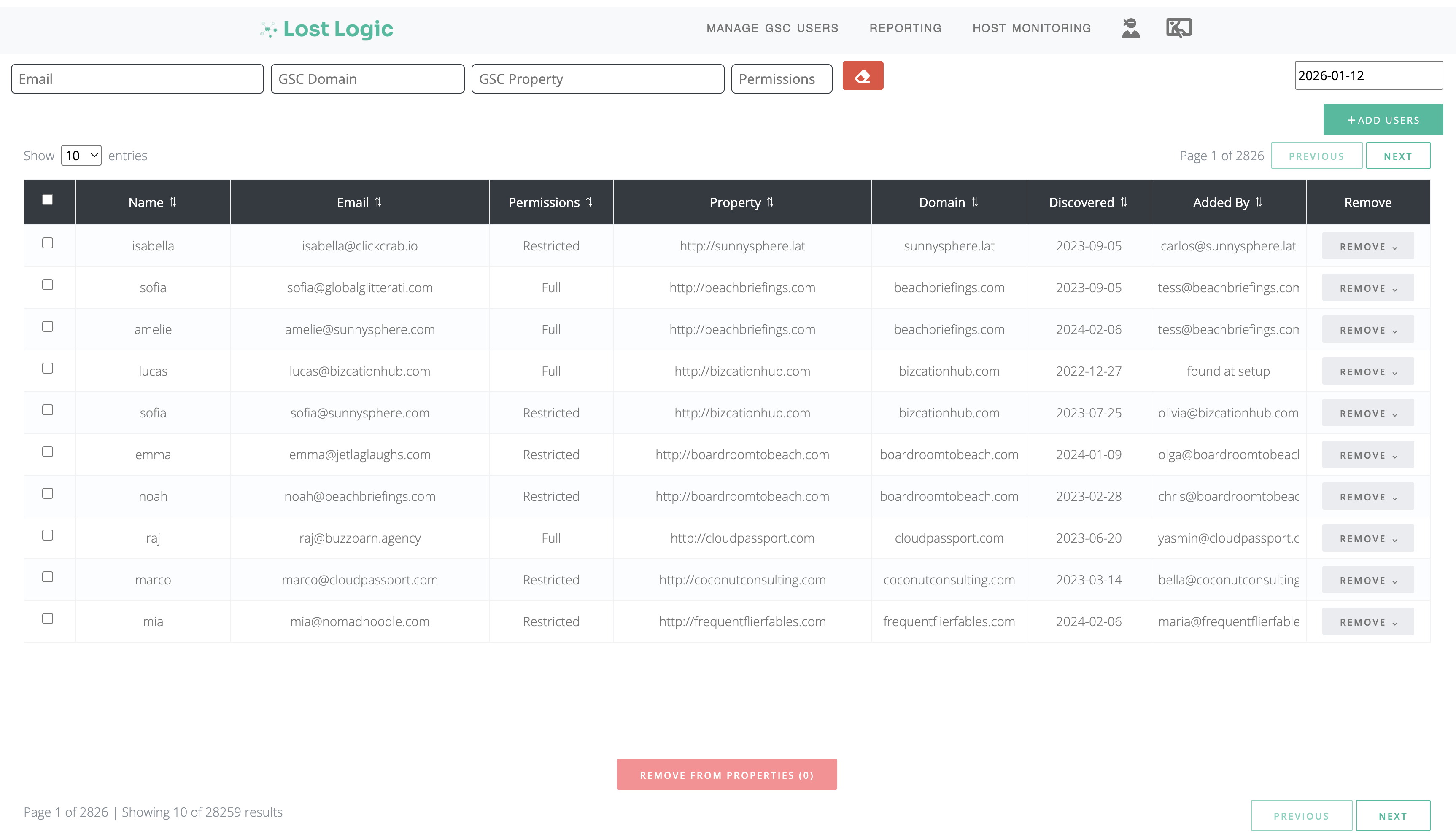Select the checkbox for lucas@bizcationhub.com
Image resolution: width=1456 pixels, height=834 pixels.
48,369
